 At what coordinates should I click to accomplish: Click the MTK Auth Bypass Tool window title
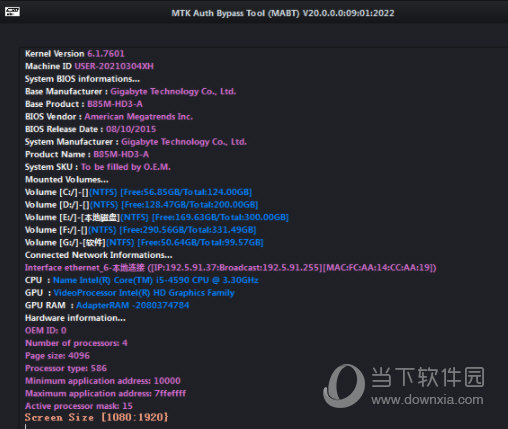(x=283, y=13)
